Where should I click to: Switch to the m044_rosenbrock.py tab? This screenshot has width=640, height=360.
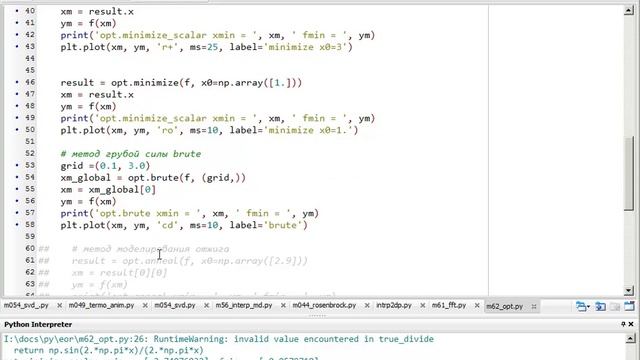point(324,305)
